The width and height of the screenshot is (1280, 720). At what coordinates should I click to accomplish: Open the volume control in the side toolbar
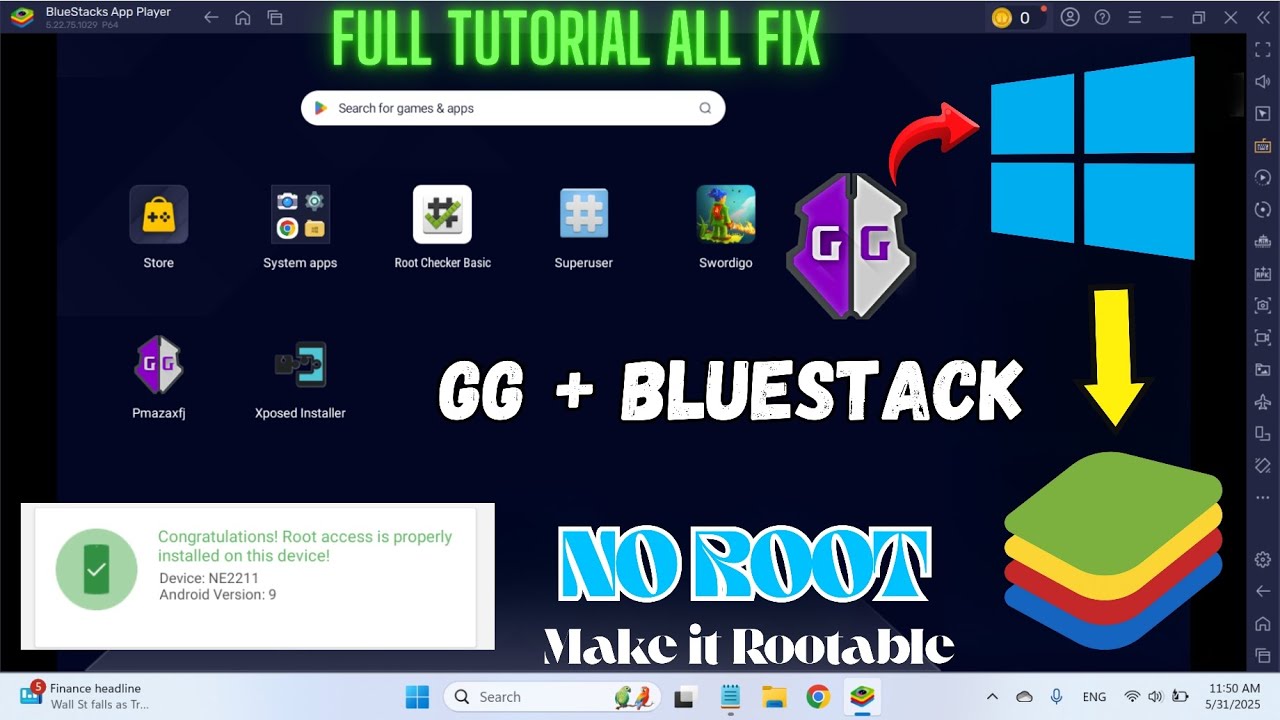1263,81
